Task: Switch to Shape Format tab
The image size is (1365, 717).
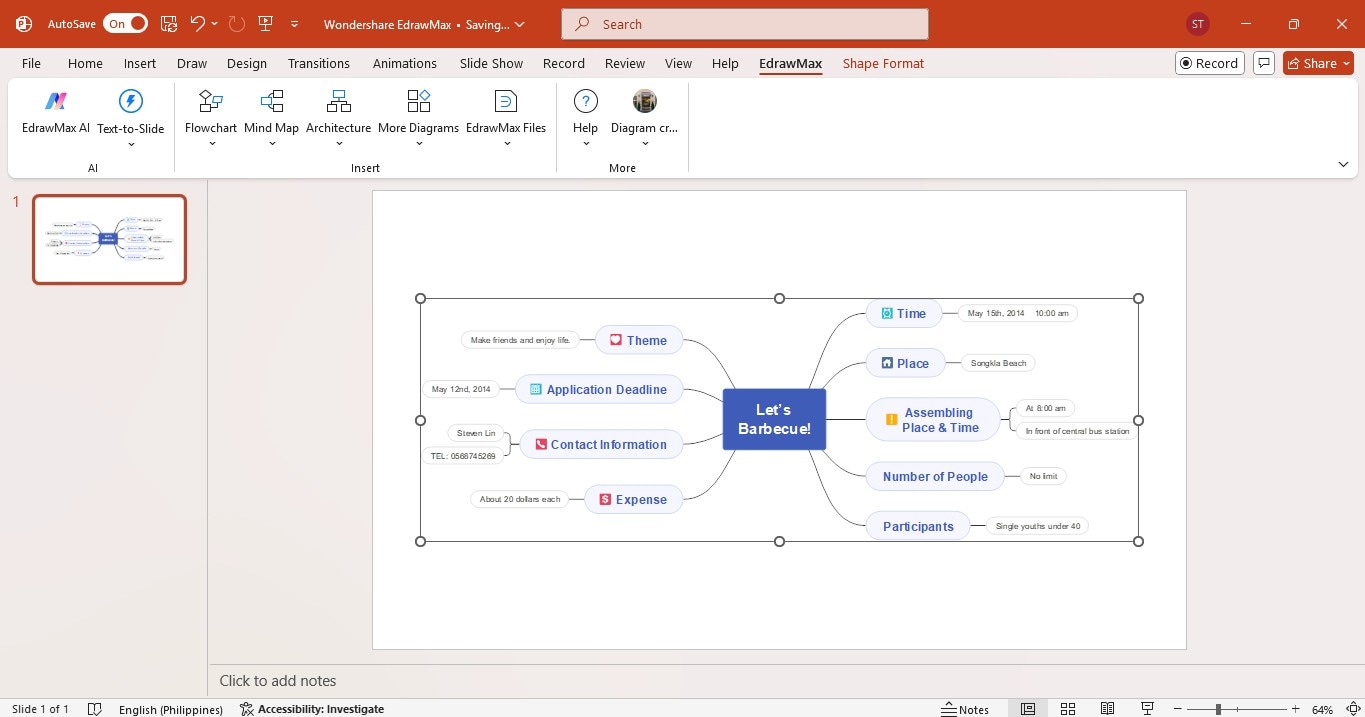Action: tap(883, 63)
